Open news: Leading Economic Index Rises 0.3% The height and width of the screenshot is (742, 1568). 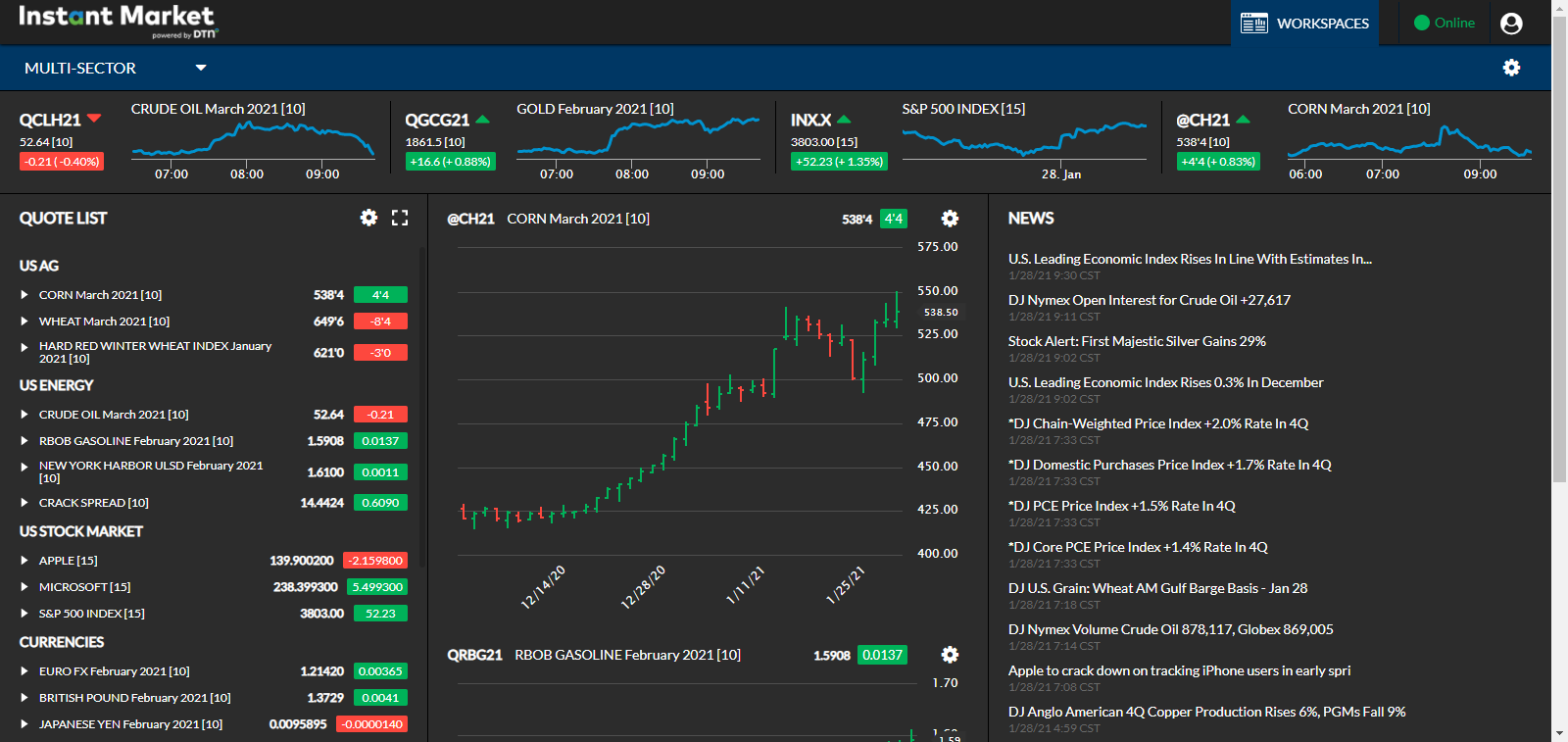click(x=1165, y=382)
